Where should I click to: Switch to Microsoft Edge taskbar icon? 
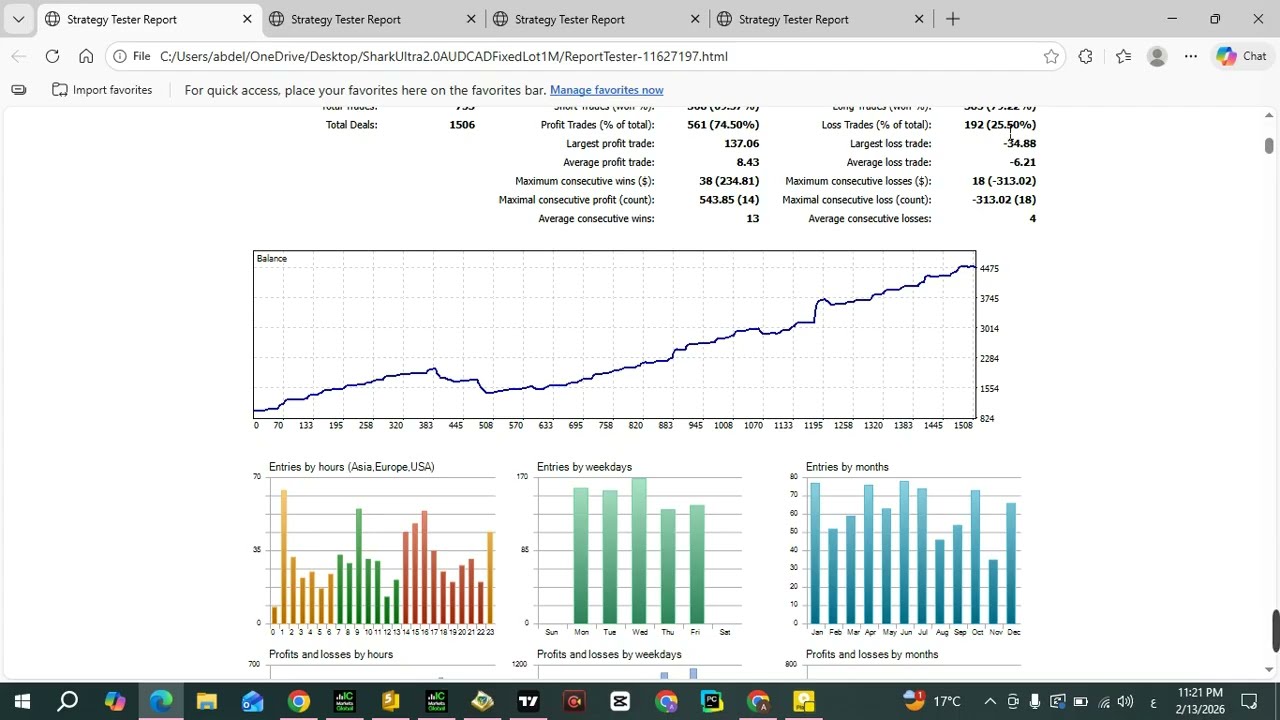(x=161, y=701)
